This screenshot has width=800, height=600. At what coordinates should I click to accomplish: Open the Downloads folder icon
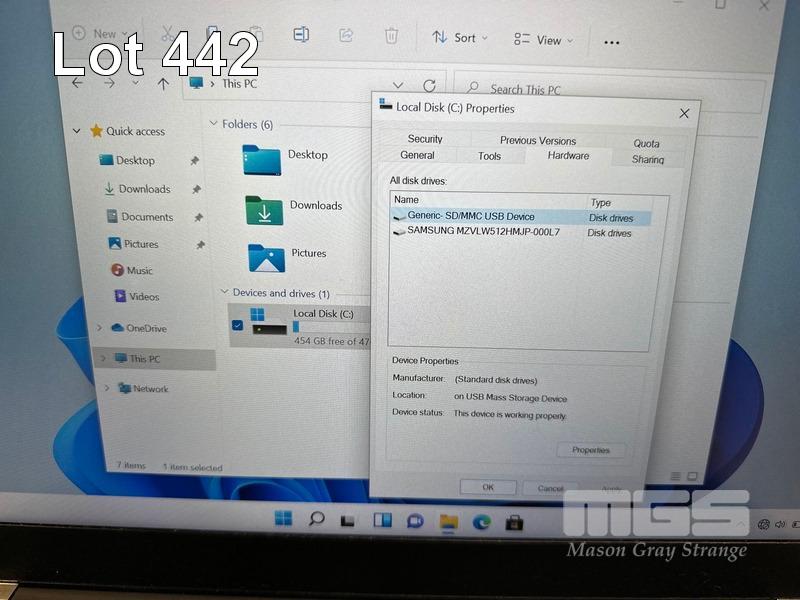click(x=264, y=210)
